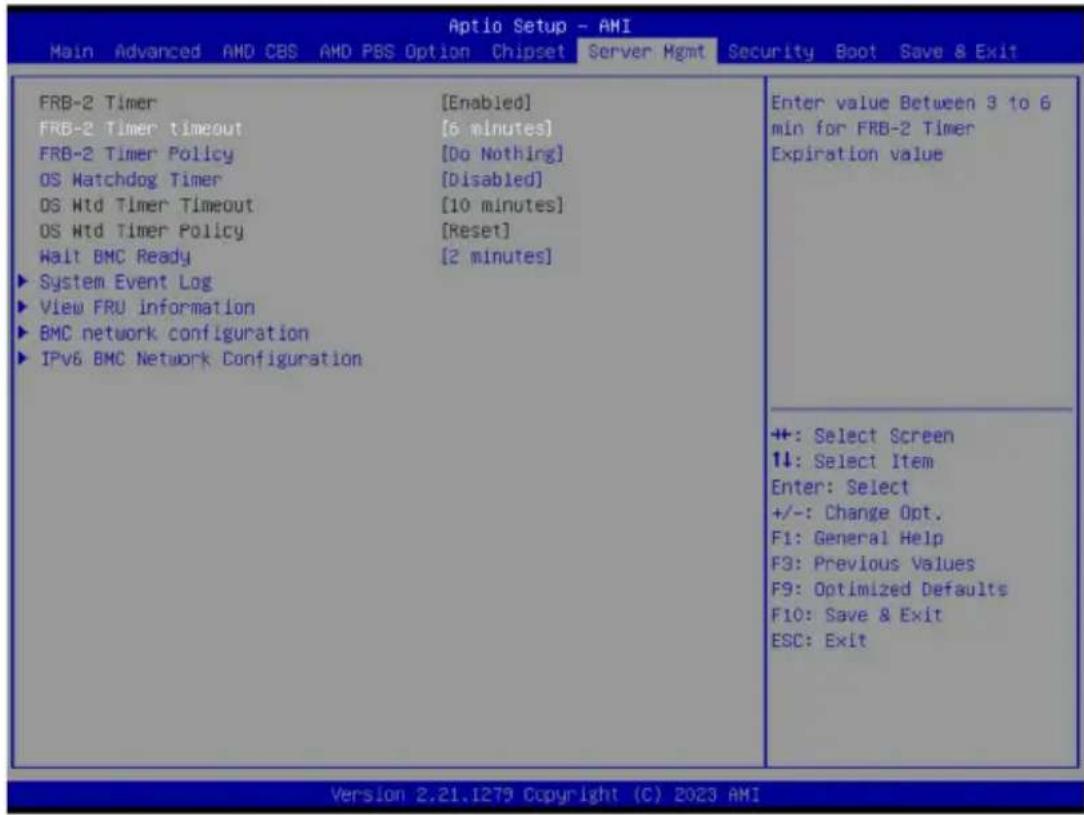This screenshot has height=815, width=1084.
Task: Click the Enter: Select hint
Action: click(840, 487)
